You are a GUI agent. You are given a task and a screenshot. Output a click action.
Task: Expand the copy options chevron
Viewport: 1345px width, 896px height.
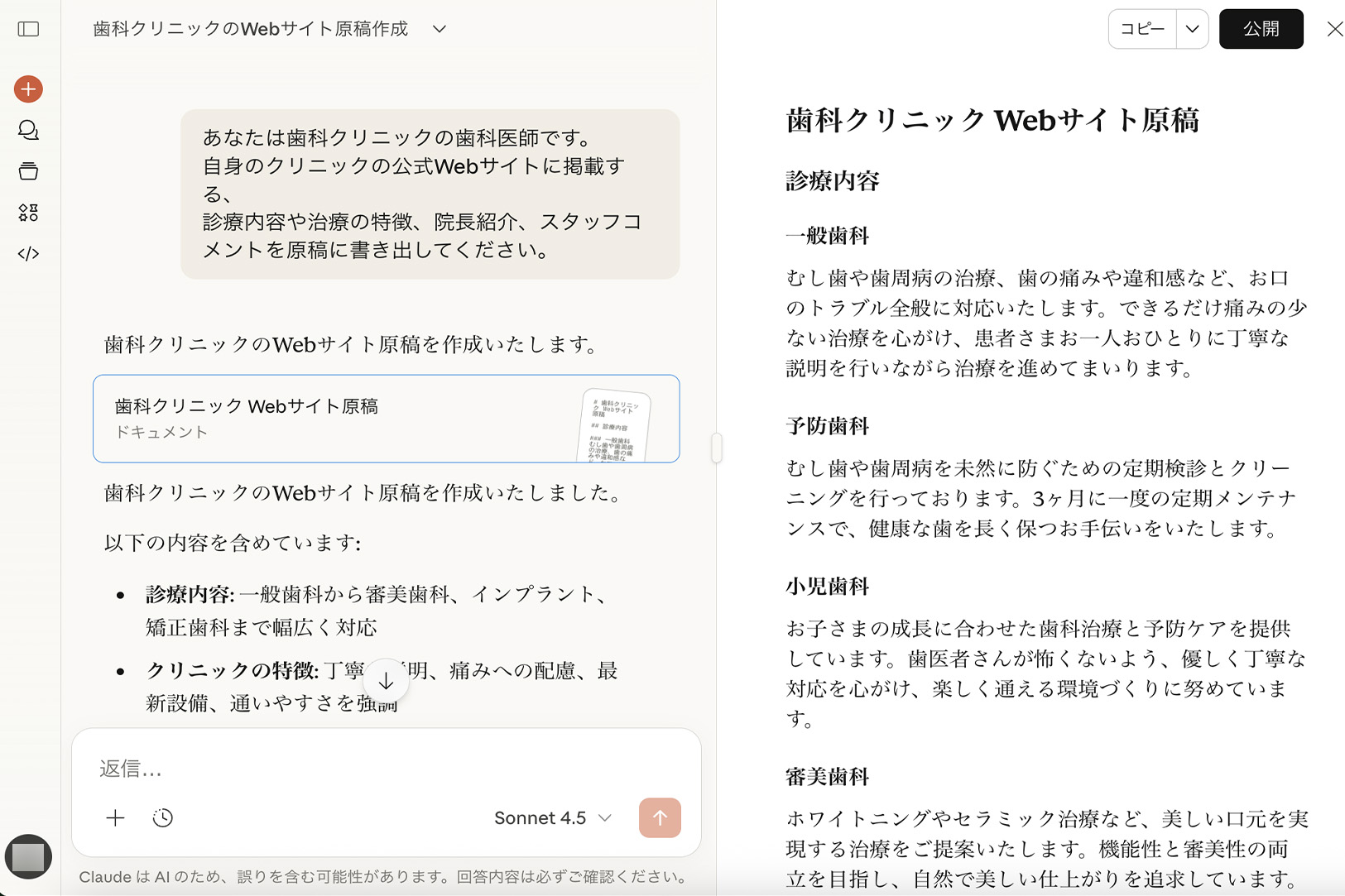coord(1192,29)
